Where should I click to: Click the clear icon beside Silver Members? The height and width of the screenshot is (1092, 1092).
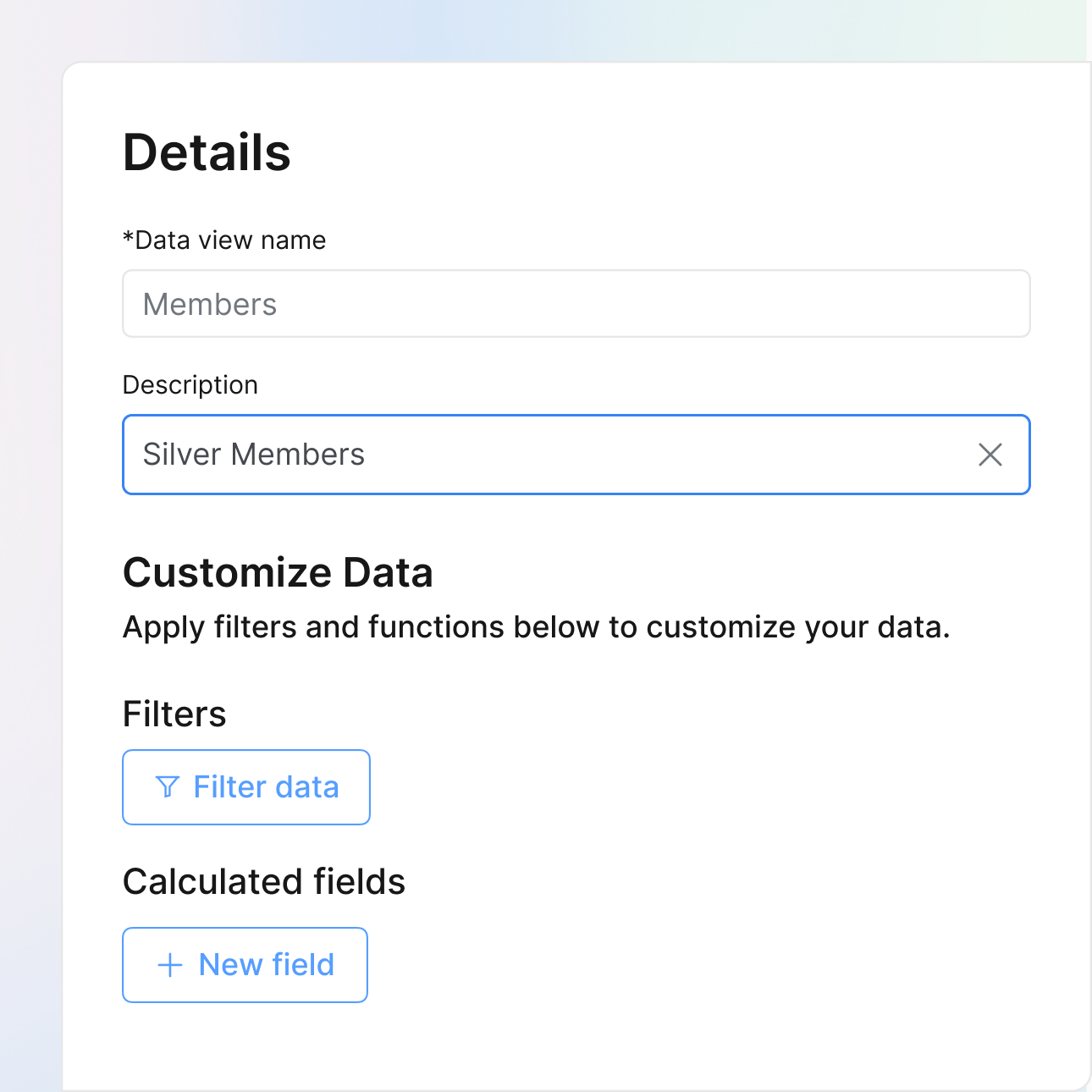[x=990, y=455]
